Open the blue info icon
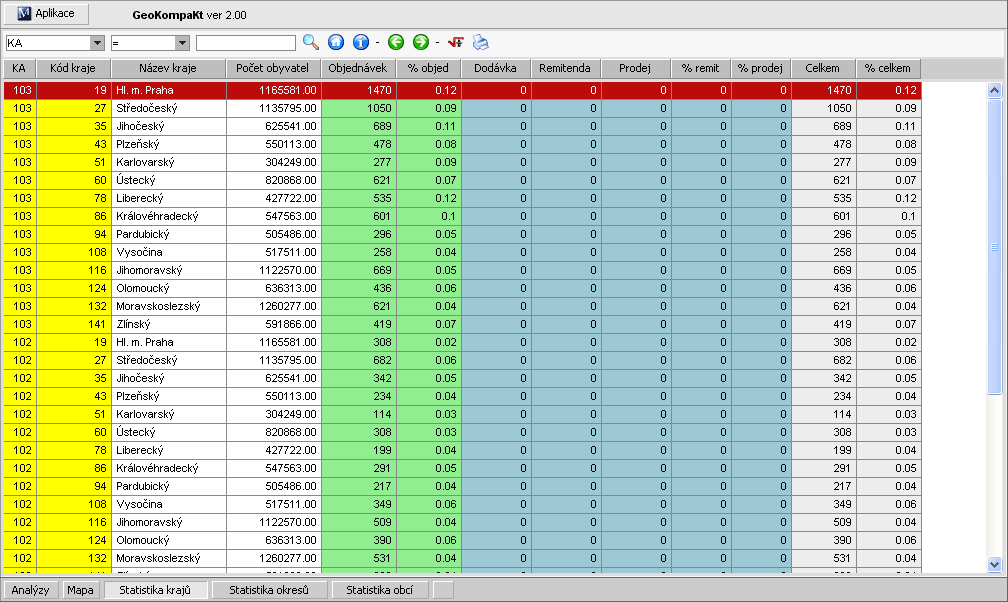Image resolution: width=1008 pixels, height=602 pixels. pyautogui.click(x=361, y=43)
